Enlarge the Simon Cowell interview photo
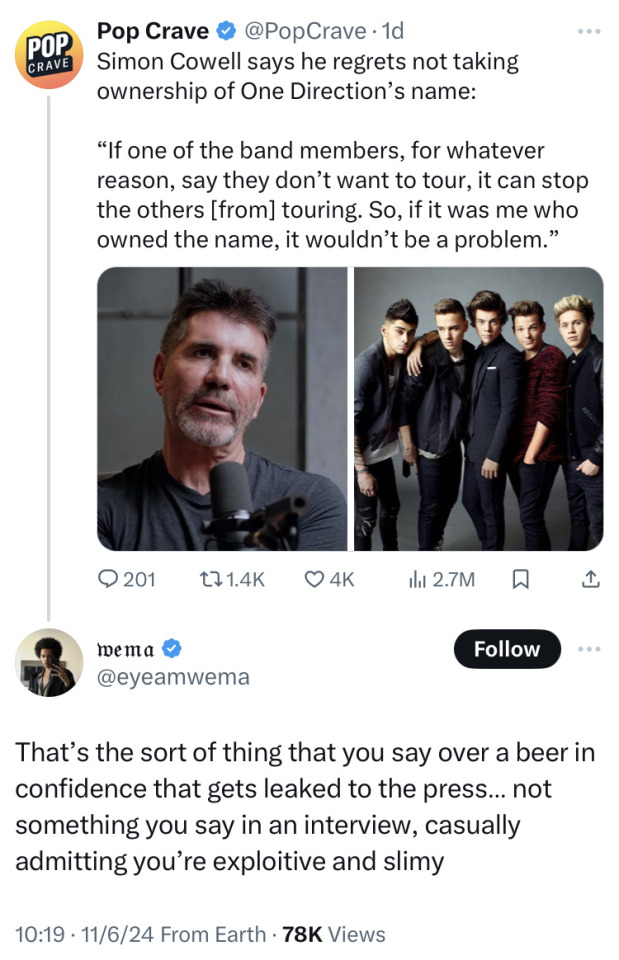Image resolution: width=619 pixels, height=960 pixels. (221, 408)
